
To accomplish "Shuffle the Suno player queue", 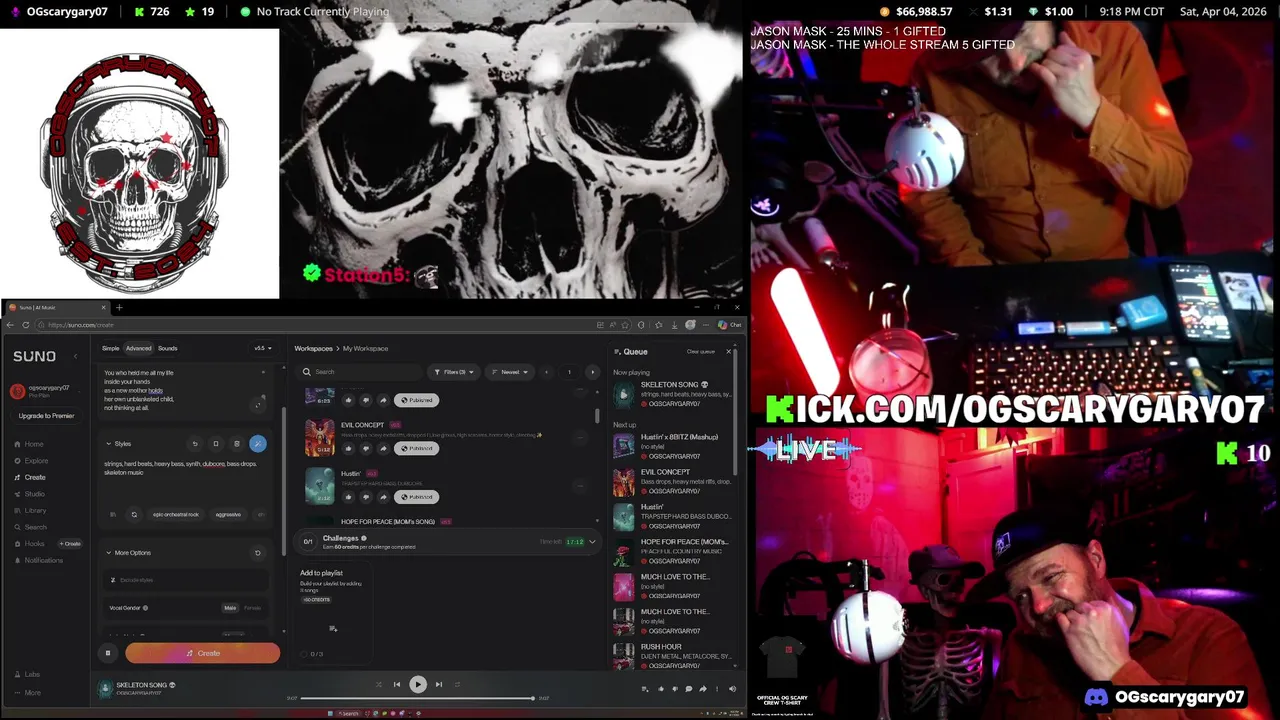I will click(378, 685).
